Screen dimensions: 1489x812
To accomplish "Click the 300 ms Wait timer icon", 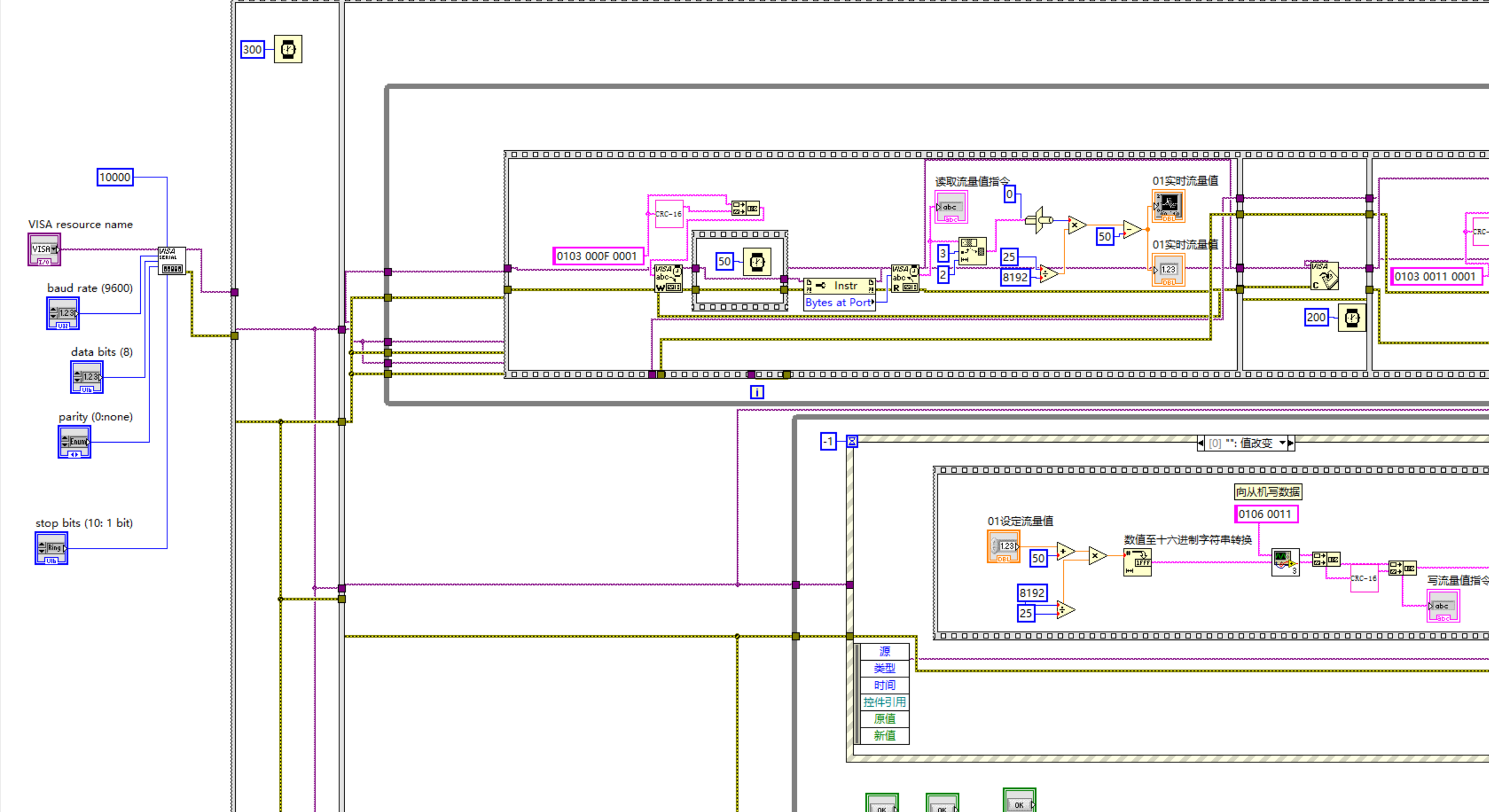I will (288, 49).
